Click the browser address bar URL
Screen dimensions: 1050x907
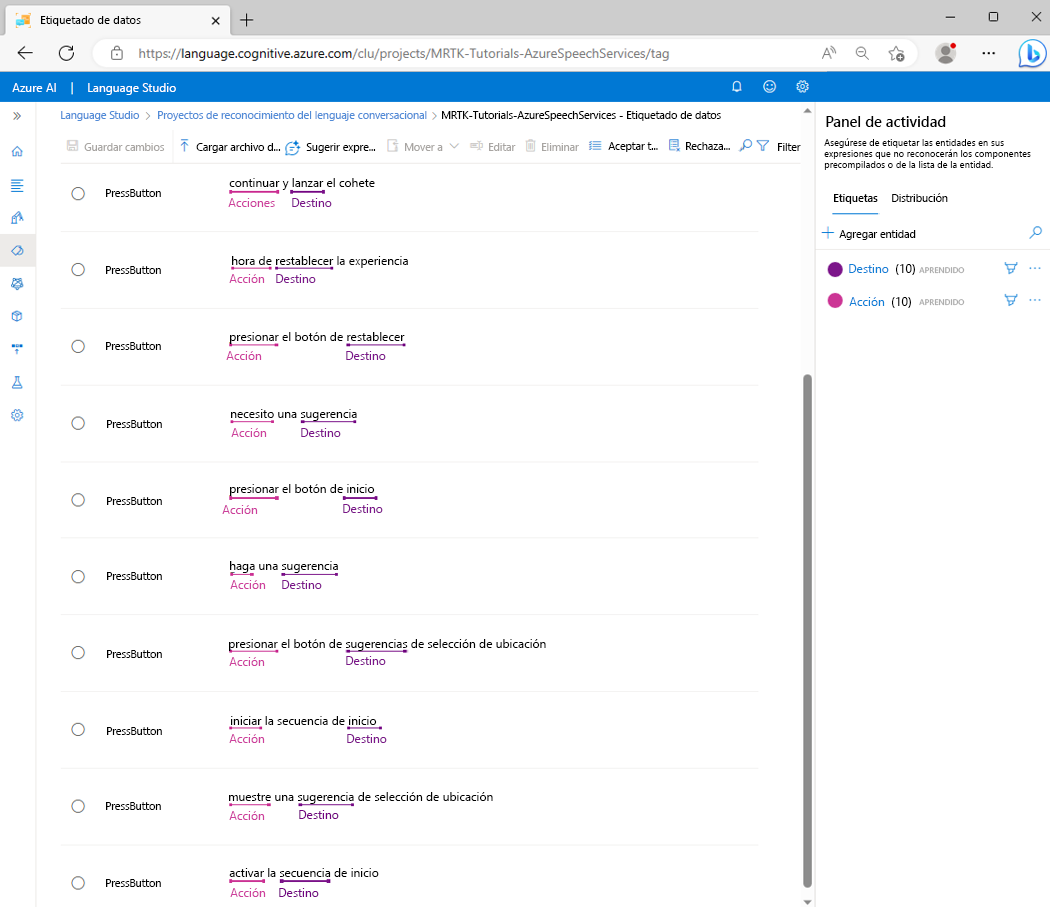coord(404,54)
